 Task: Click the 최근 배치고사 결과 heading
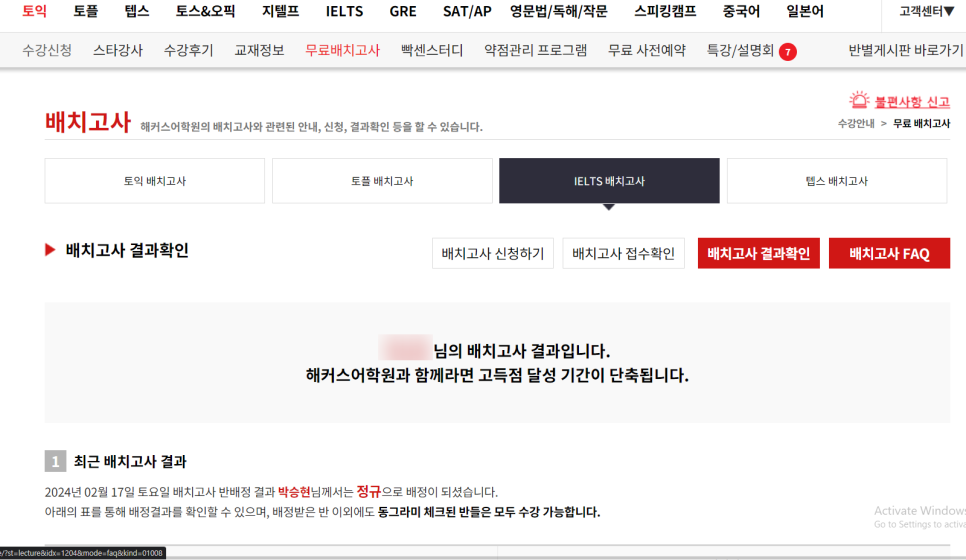point(130,461)
